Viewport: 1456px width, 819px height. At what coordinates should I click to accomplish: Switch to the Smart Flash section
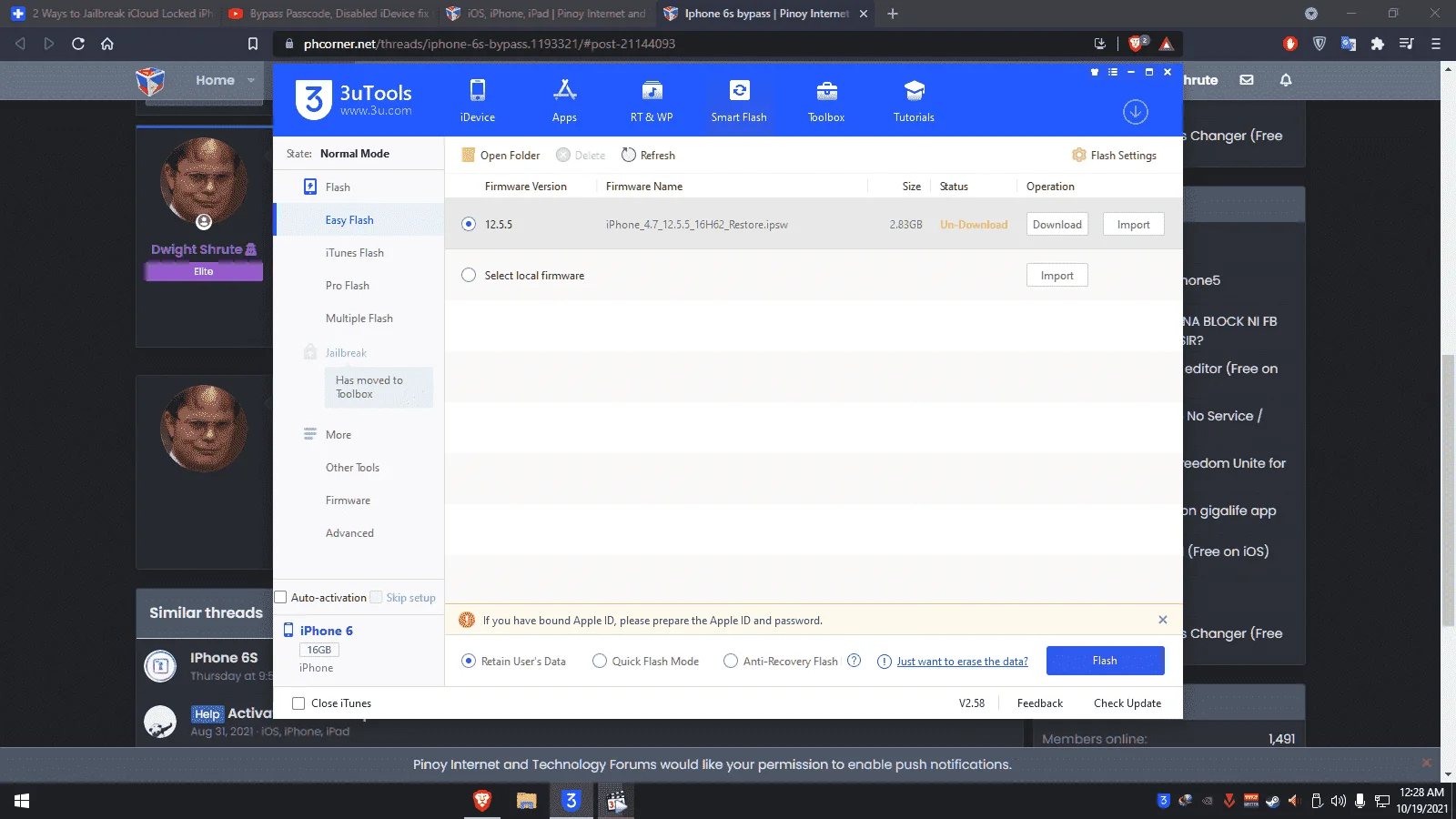click(x=739, y=100)
